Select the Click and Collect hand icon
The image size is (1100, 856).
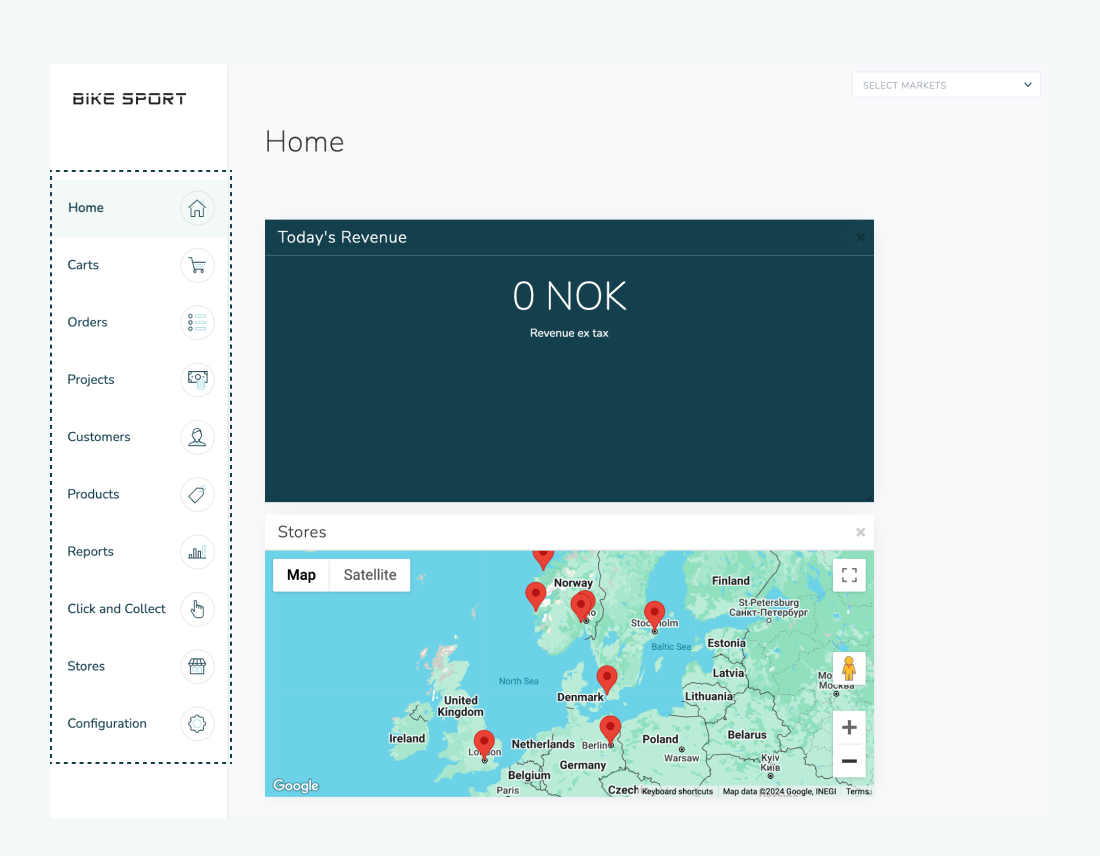197,609
